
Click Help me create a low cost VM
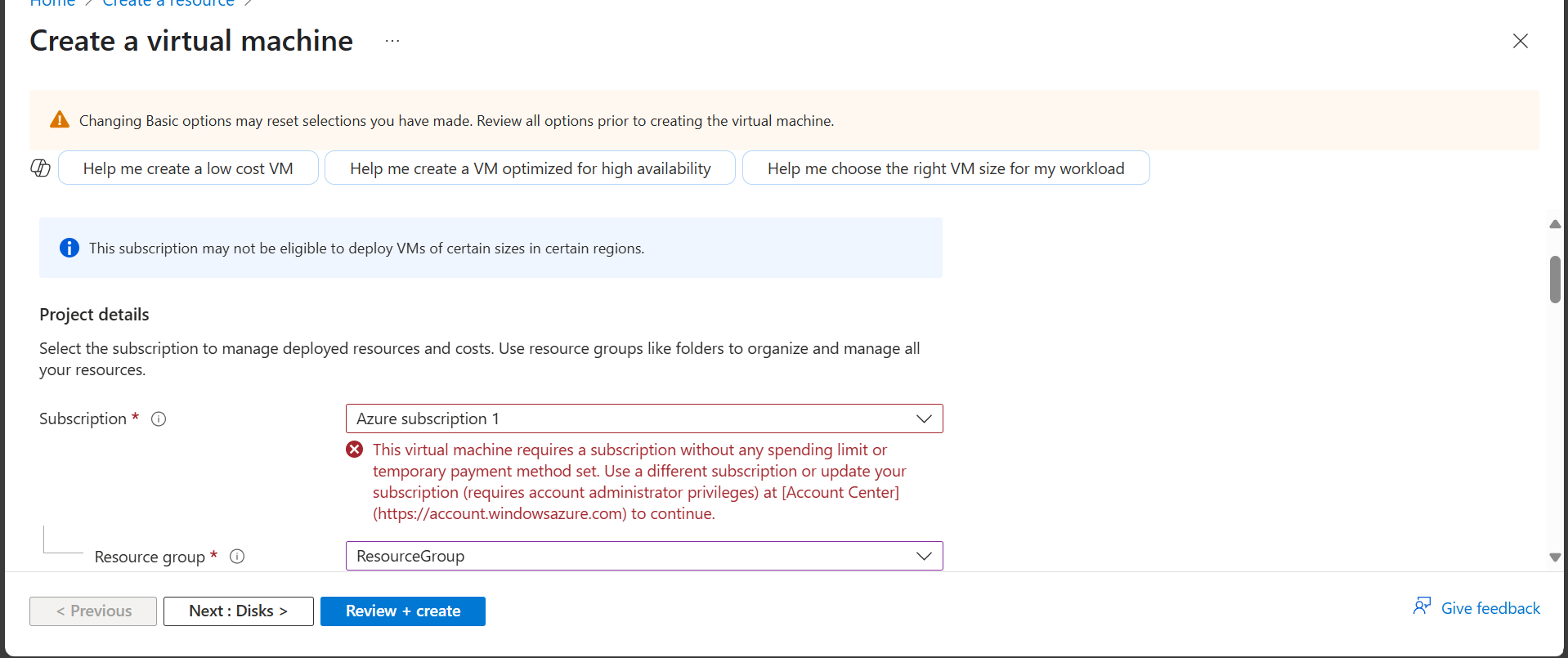tap(188, 168)
